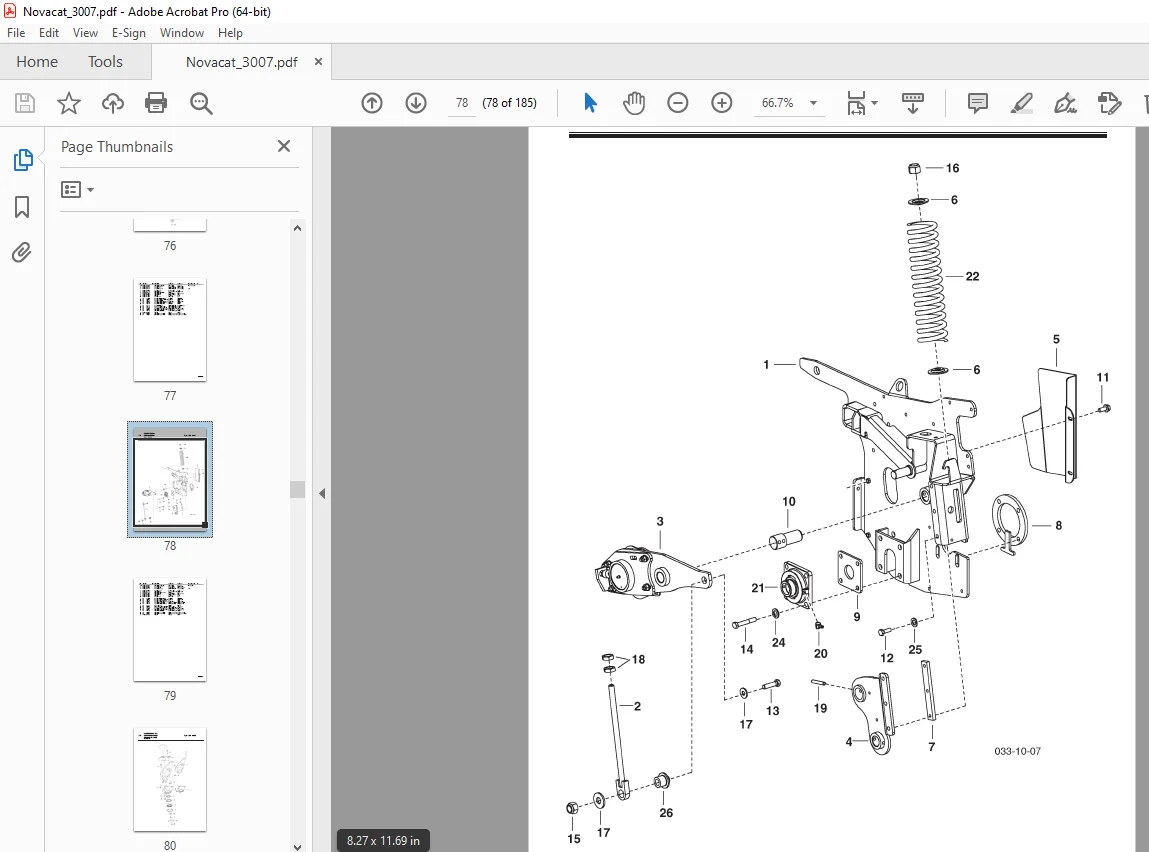The image size is (1149, 852).
Task: Click part label '26' in diagram
Action: coord(666,812)
